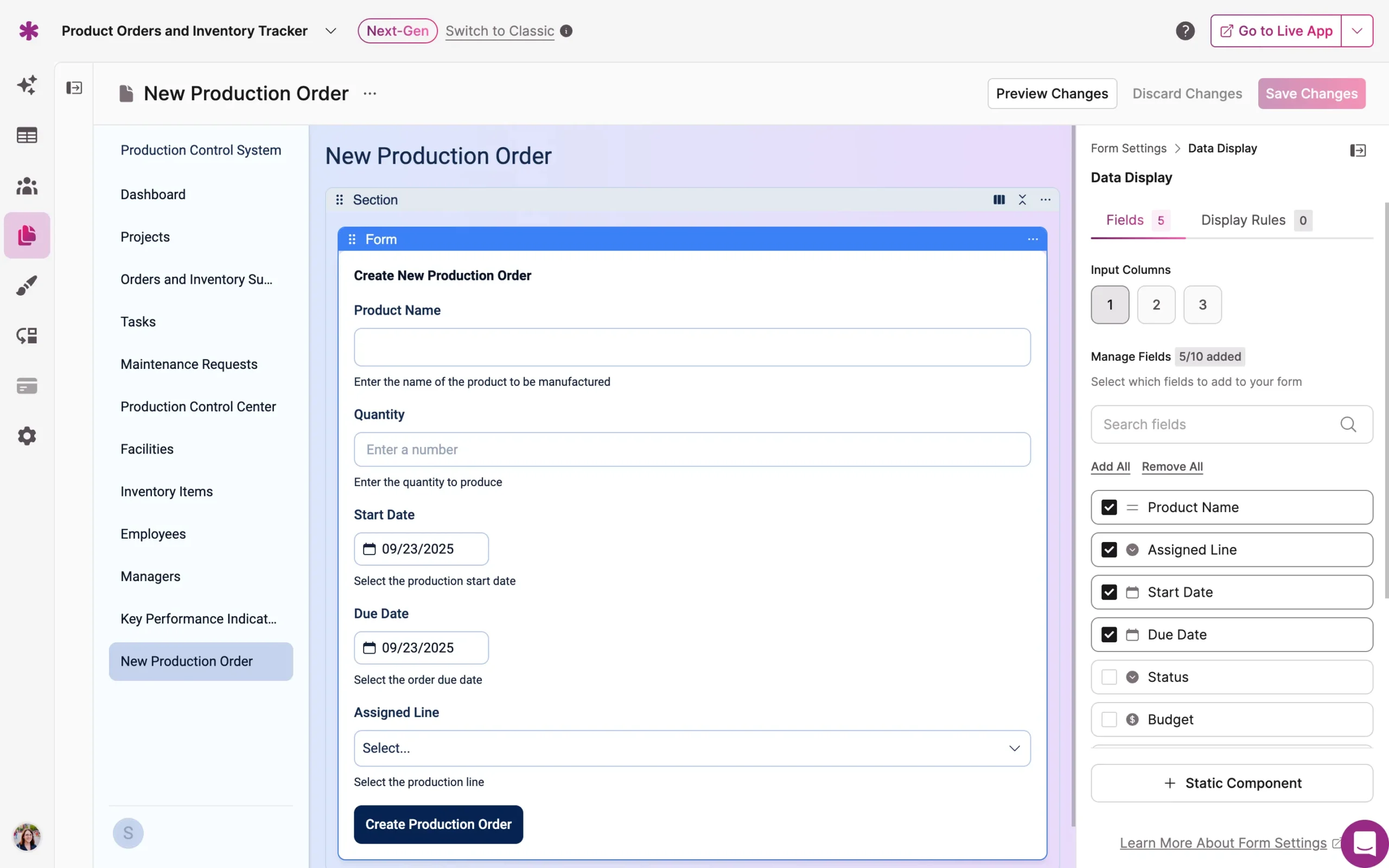Open the users group icon in sidebar

(x=27, y=186)
